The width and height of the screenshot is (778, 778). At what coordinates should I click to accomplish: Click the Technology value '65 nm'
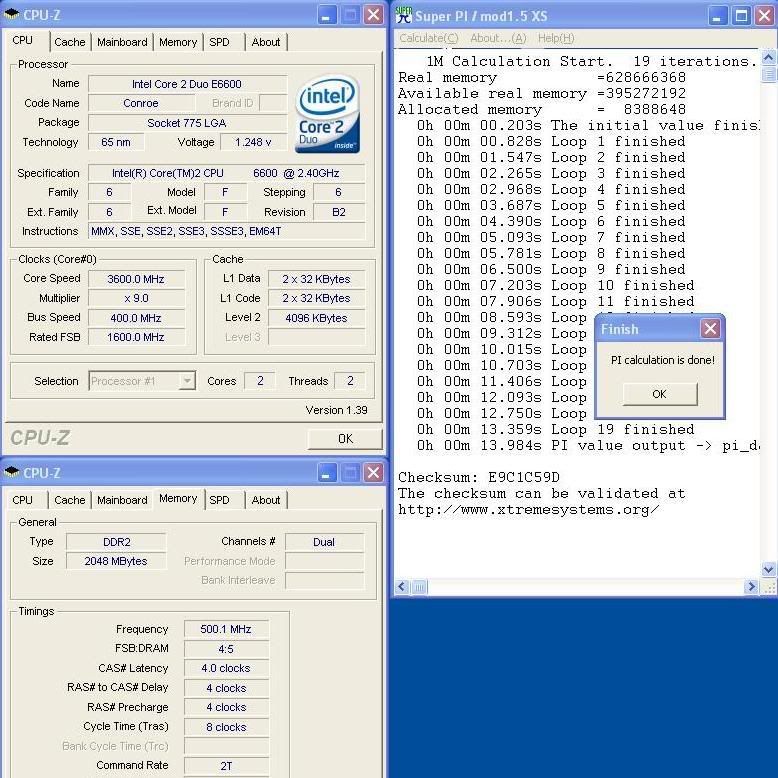coord(116,142)
